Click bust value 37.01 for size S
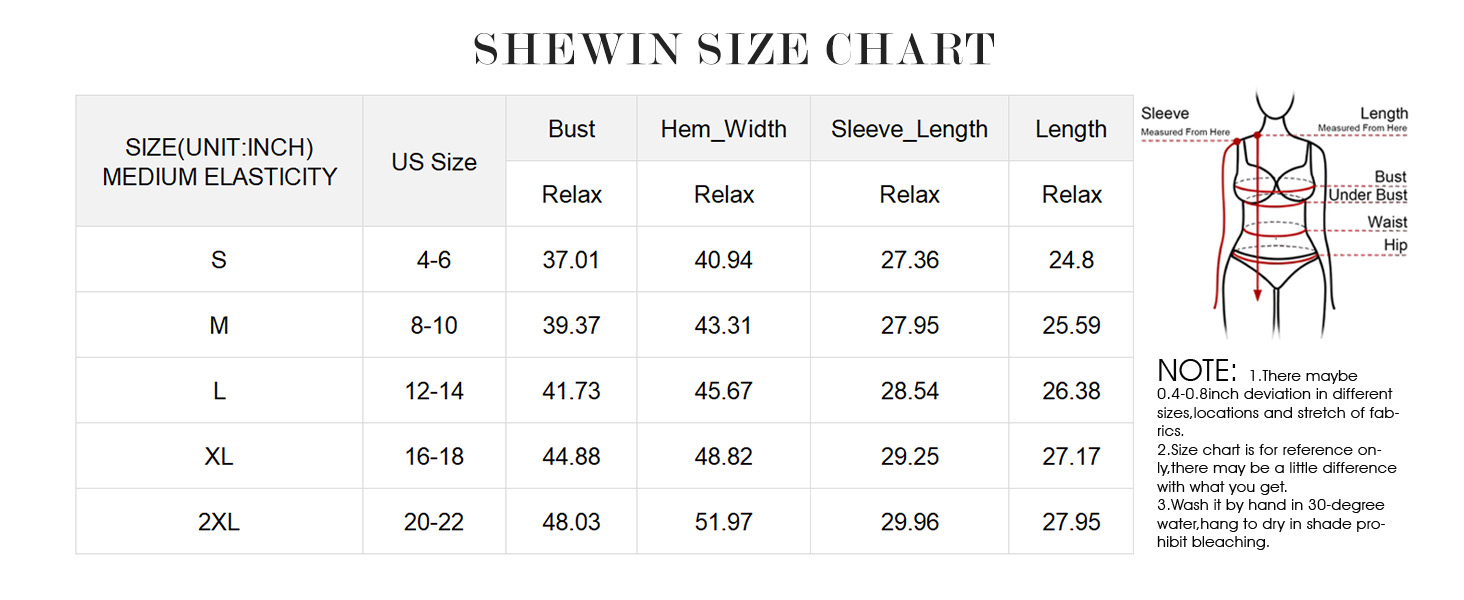This screenshot has width=1464, height=600. (571, 260)
